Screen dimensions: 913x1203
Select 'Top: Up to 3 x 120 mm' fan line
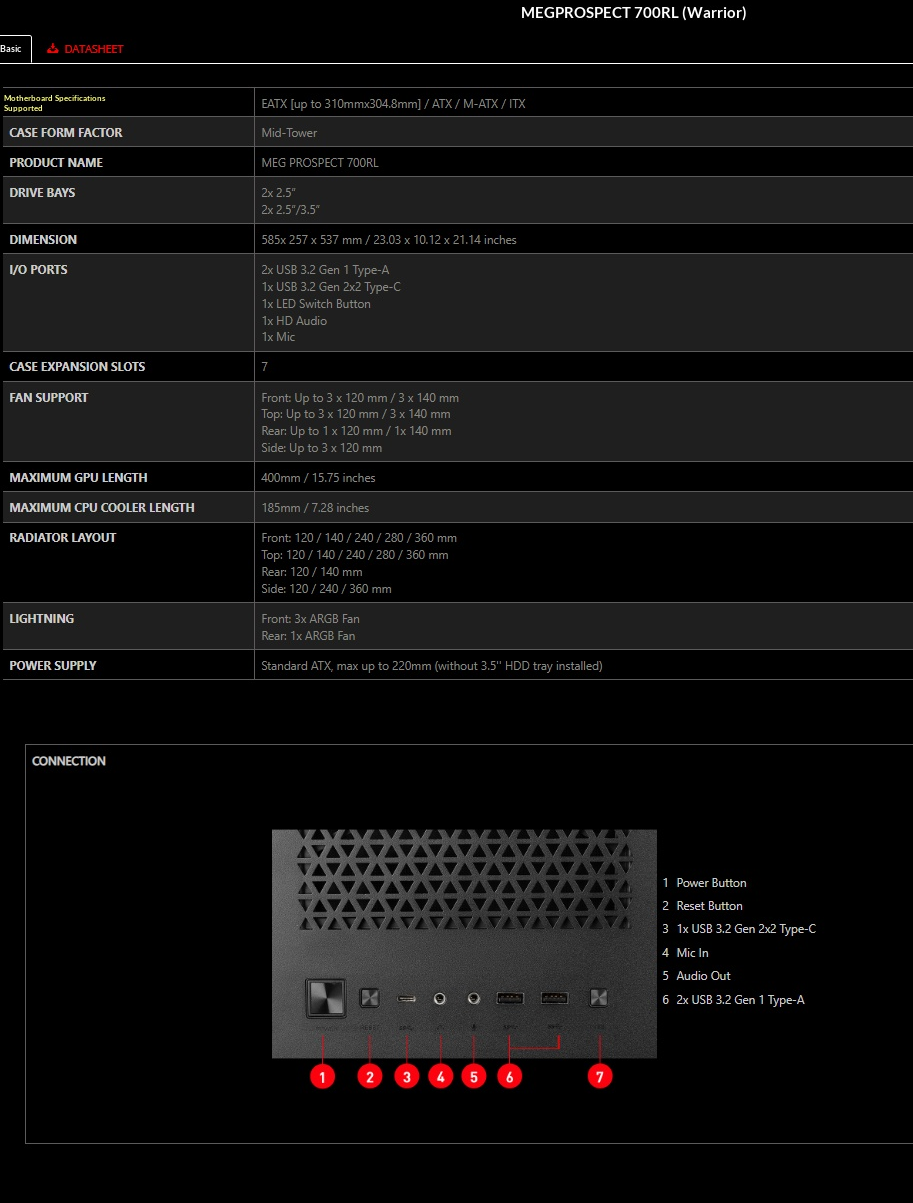point(356,414)
